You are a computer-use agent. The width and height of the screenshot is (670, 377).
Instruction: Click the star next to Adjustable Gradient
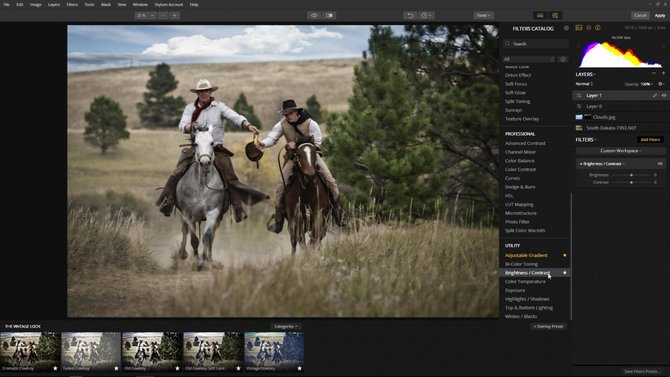(564, 255)
